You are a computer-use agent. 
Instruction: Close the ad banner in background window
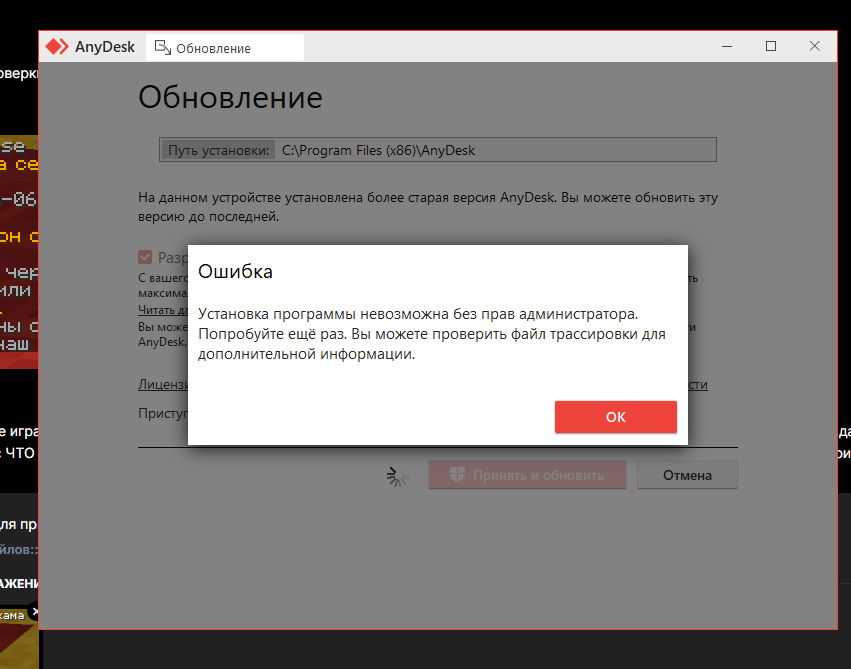[34, 611]
